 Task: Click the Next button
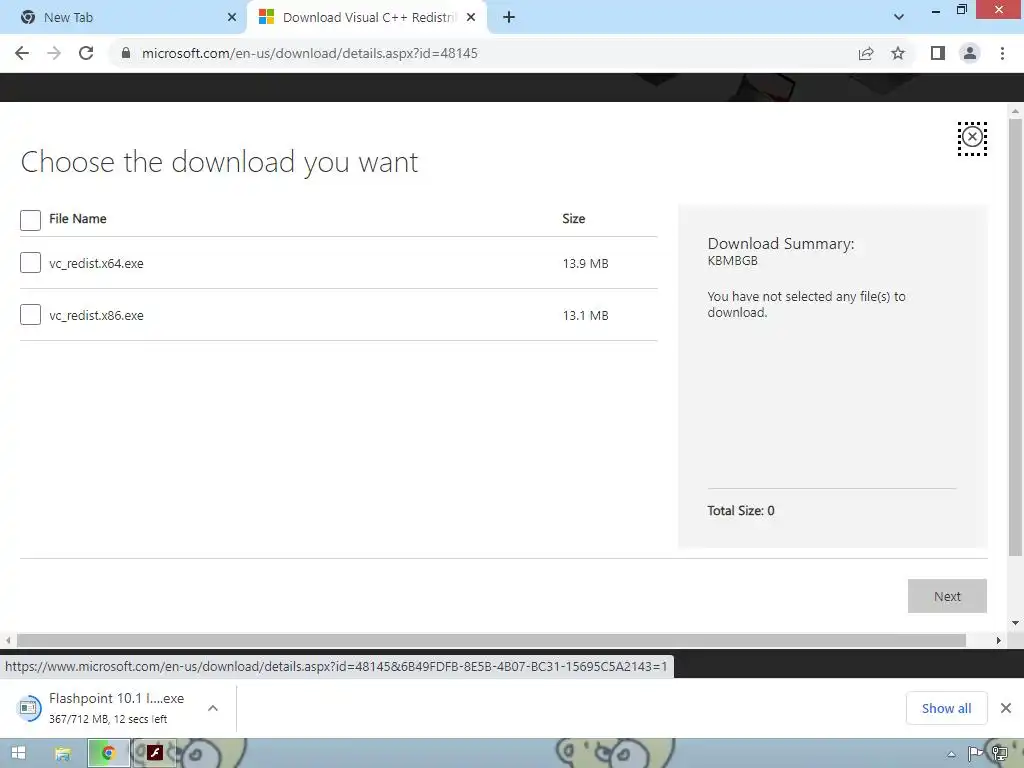point(947,596)
